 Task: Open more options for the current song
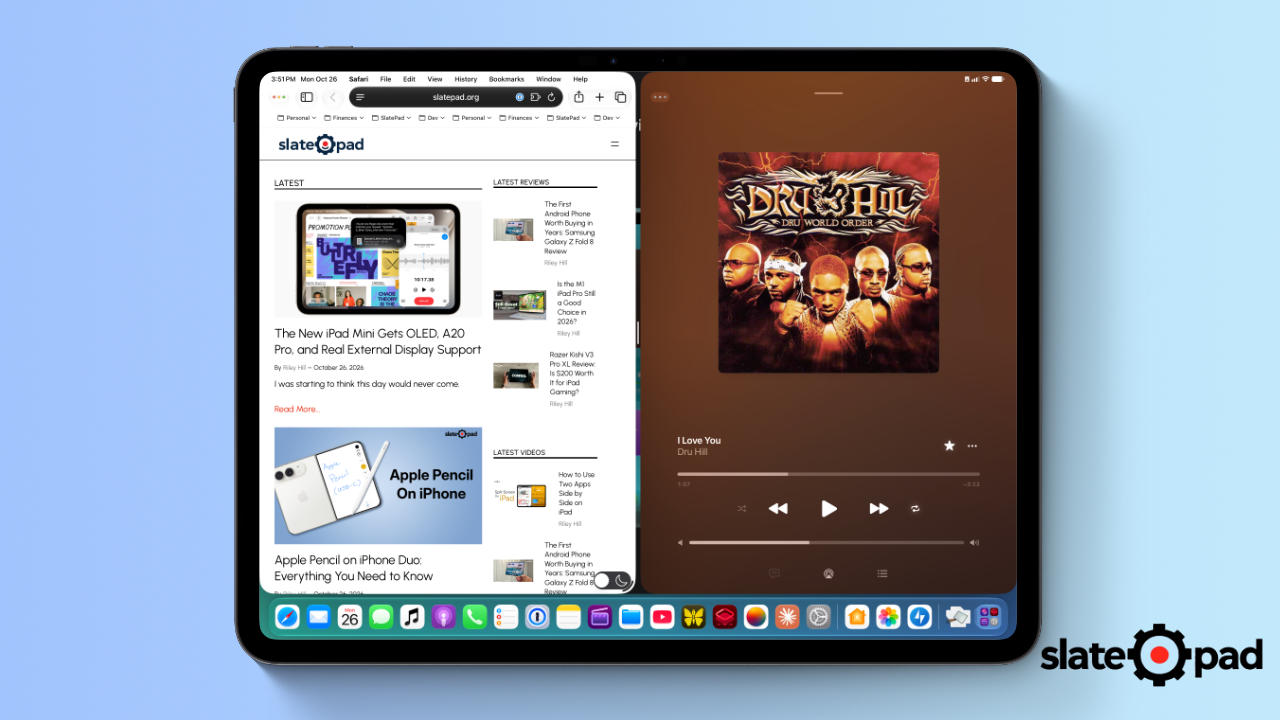tap(972, 446)
